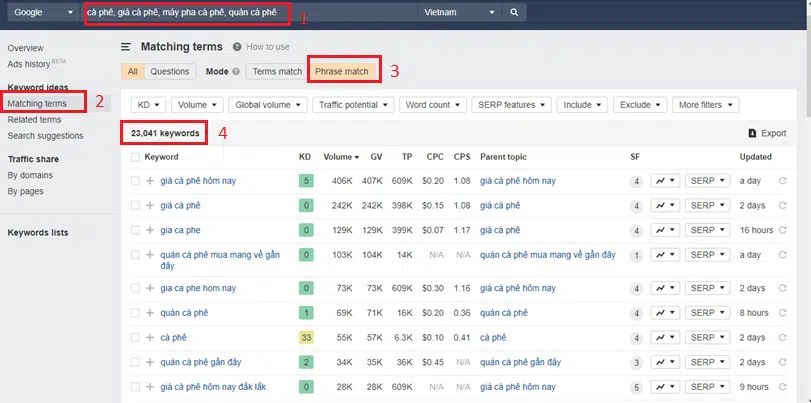The width and height of the screenshot is (811, 403).
Task: Click plus icon for 'quán cà phê mua mang về gần đây'
Action: point(150,255)
